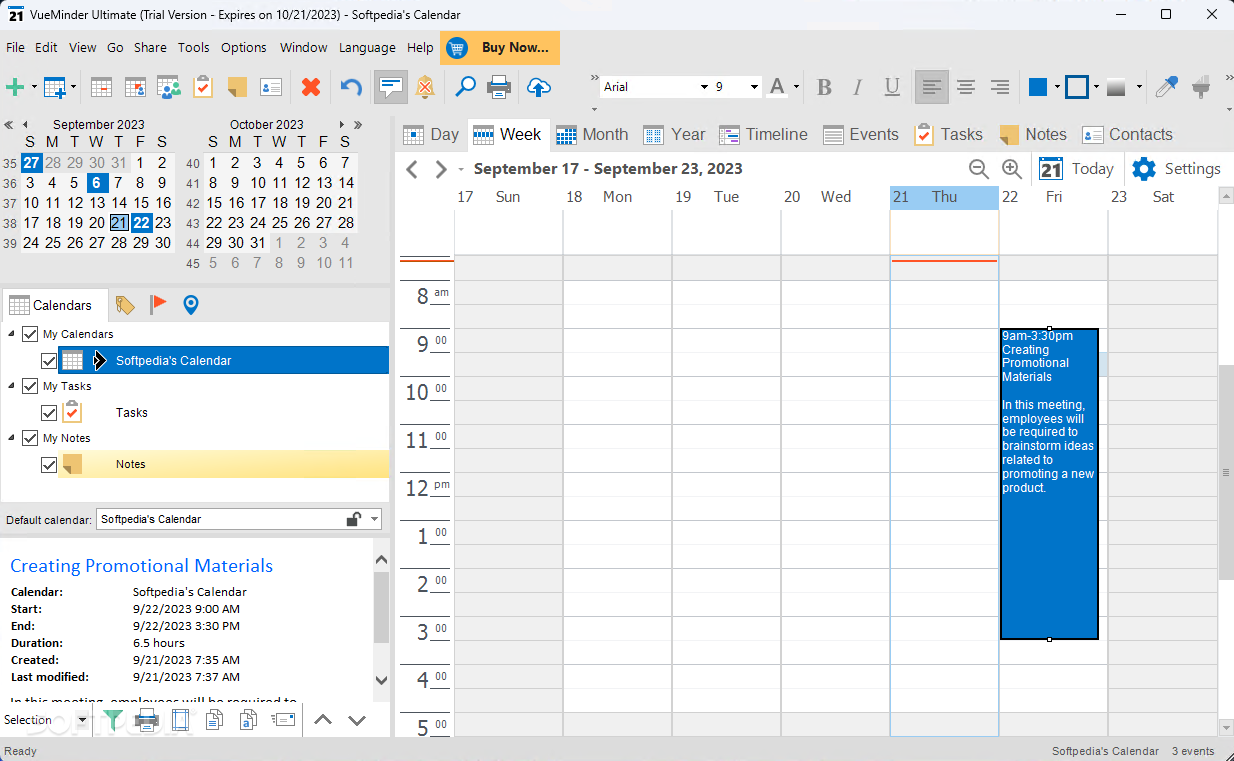This screenshot has width=1234, height=761.
Task: Click the align center icon
Action: click(966, 87)
